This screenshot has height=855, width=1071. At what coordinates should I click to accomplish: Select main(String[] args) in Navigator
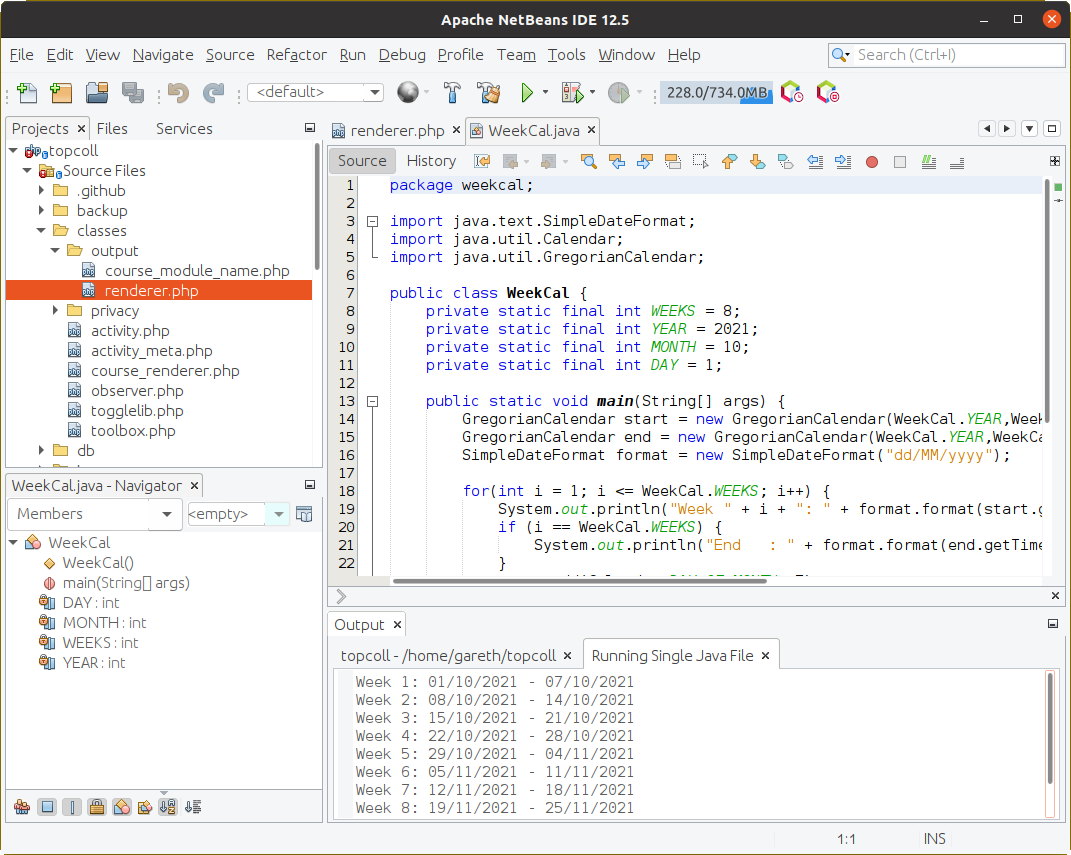pyautogui.click(x=126, y=583)
